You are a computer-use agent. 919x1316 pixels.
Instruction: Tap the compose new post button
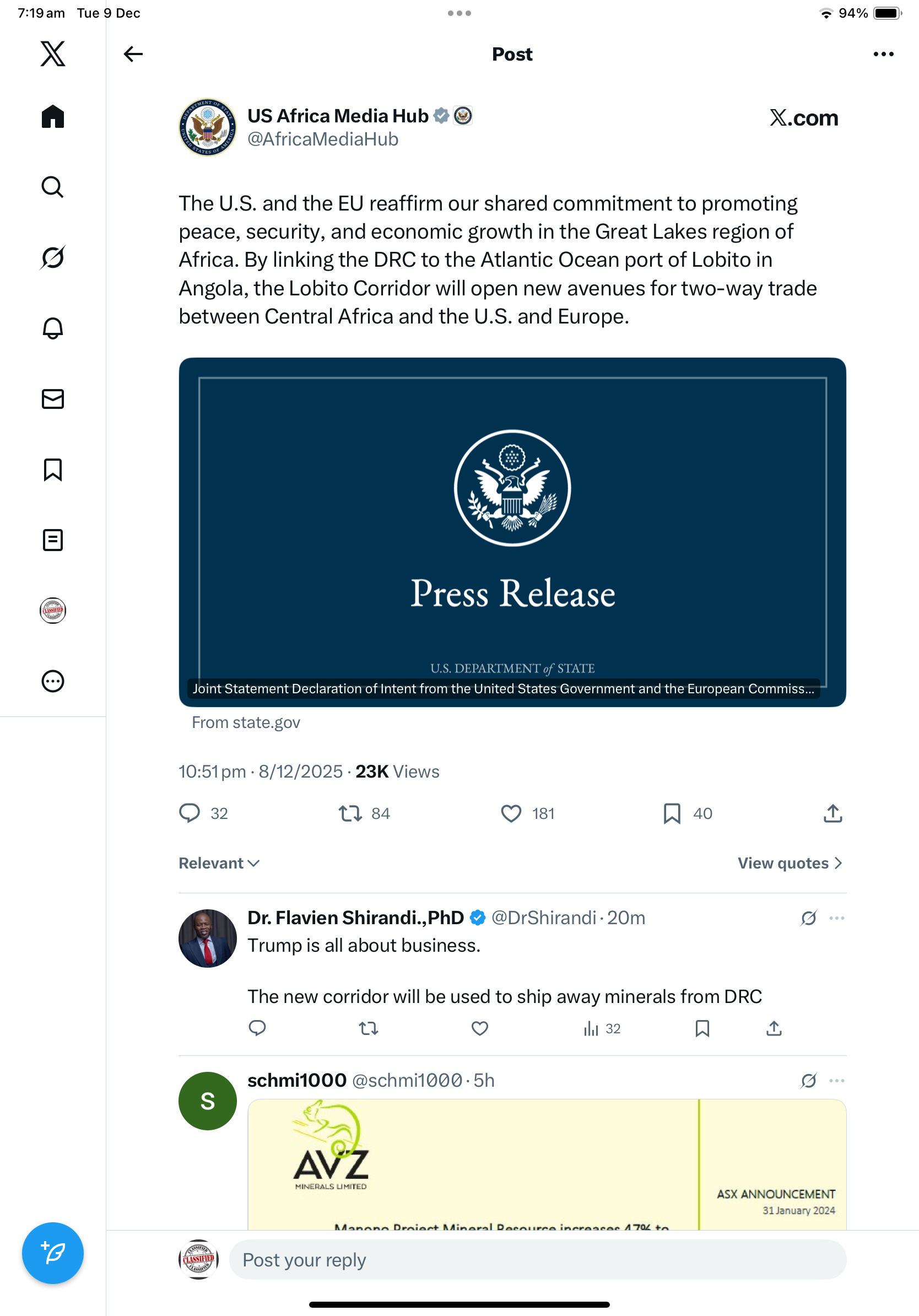(x=53, y=1253)
